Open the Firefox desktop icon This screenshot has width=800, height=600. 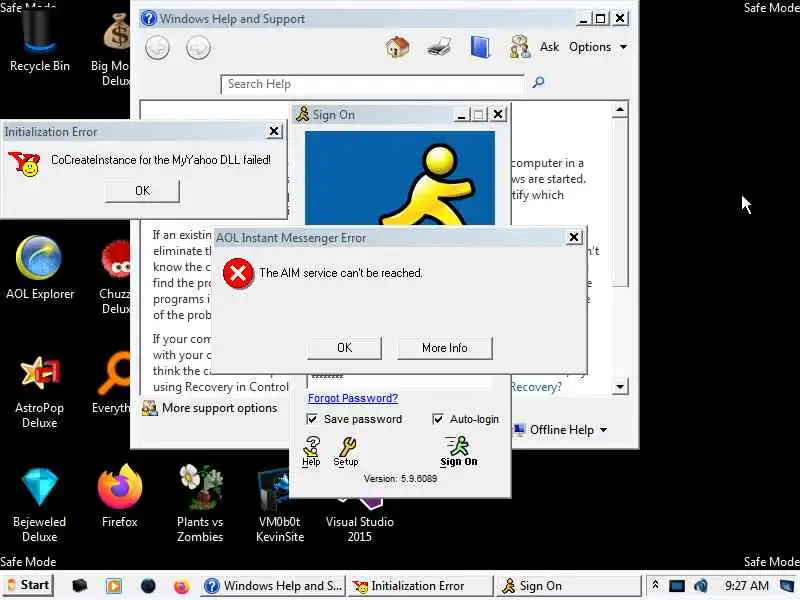click(x=119, y=496)
